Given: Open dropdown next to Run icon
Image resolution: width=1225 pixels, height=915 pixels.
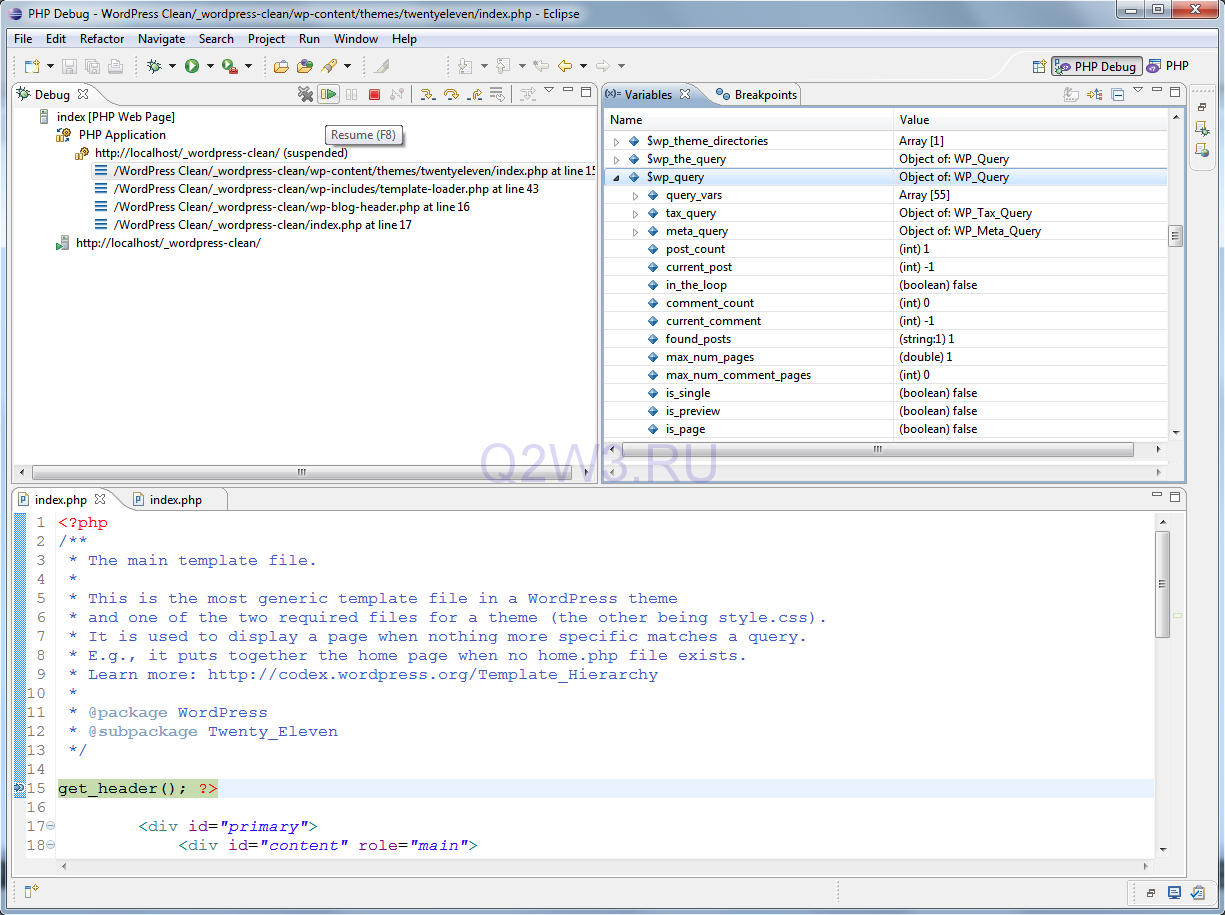Looking at the screenshot, I should coord(210,66).
